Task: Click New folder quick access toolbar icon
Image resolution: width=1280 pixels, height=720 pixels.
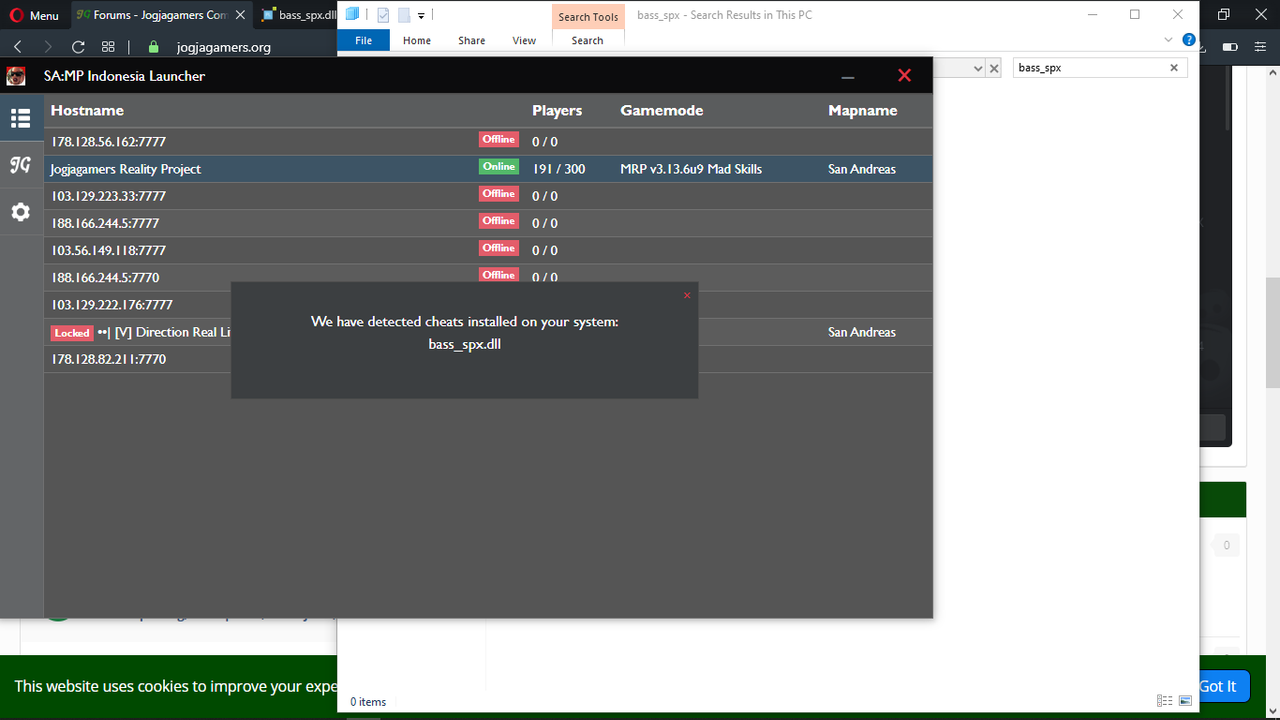Action: 404,15
